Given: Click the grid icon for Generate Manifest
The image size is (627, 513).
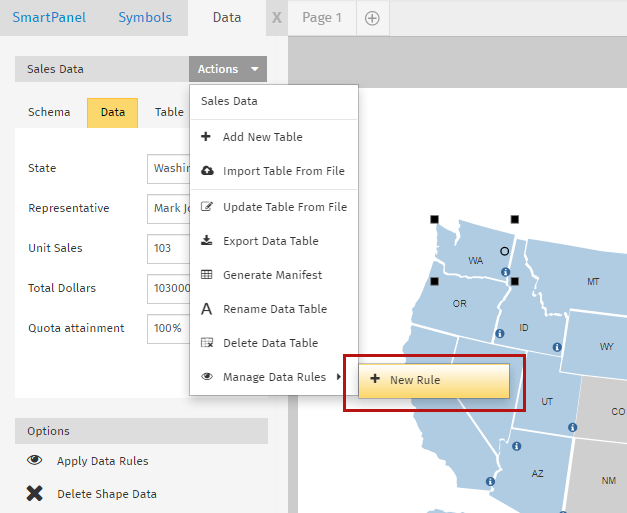Looking at the screenshot, I should click(207, 275).
